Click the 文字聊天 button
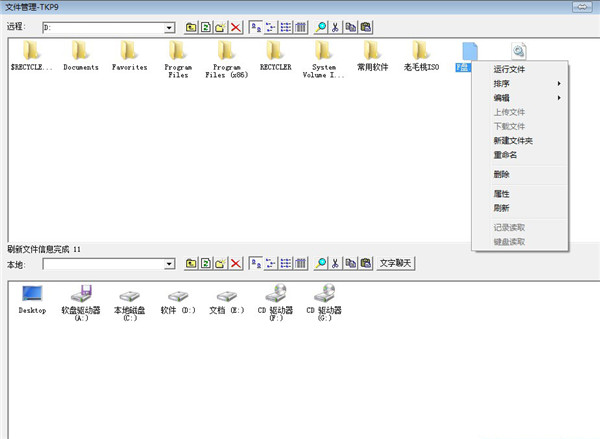This screenshot has height=439, width=600. (x=397, y=263)
